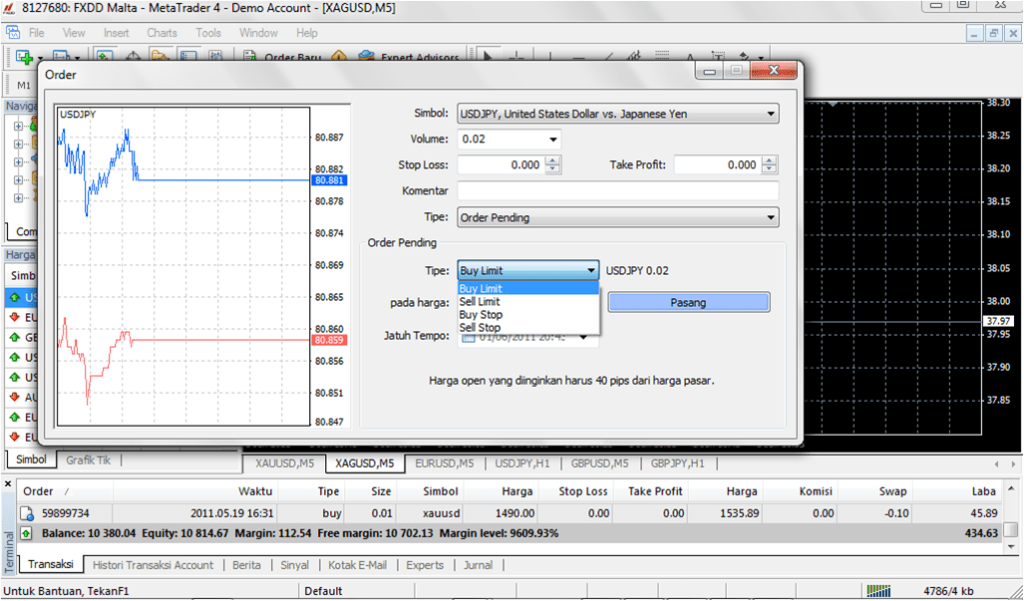Choose Buy Limit from the open list
1024x601 pixels.
(528, 289)
